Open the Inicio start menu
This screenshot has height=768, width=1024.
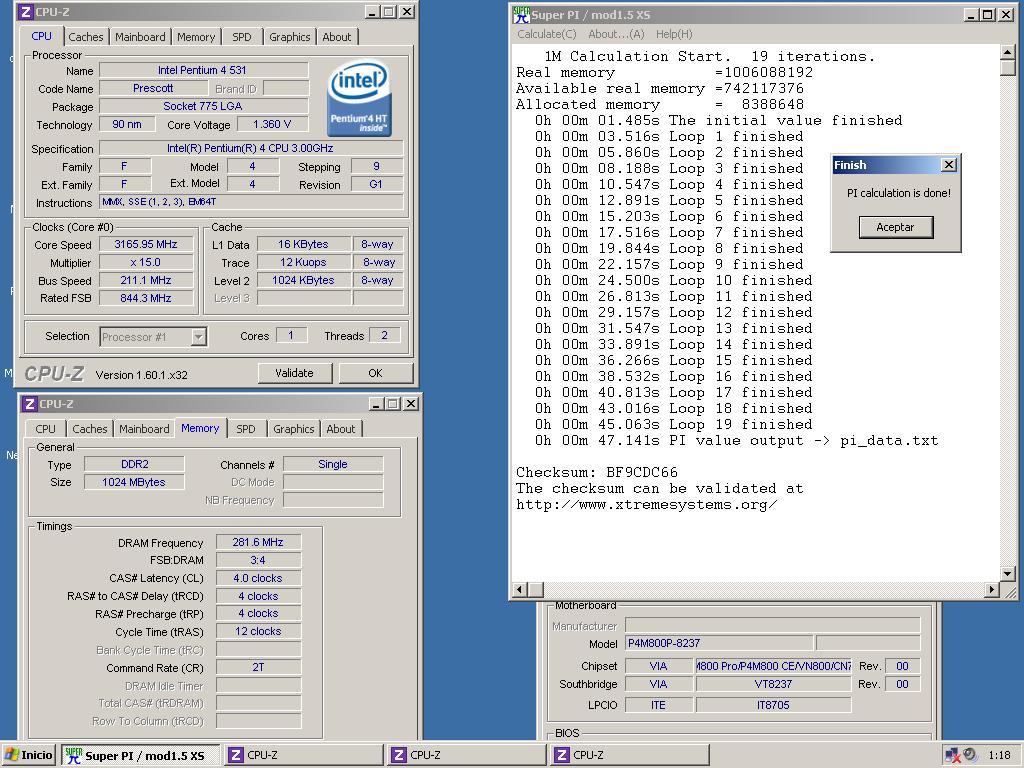click(x=29, y=755)
